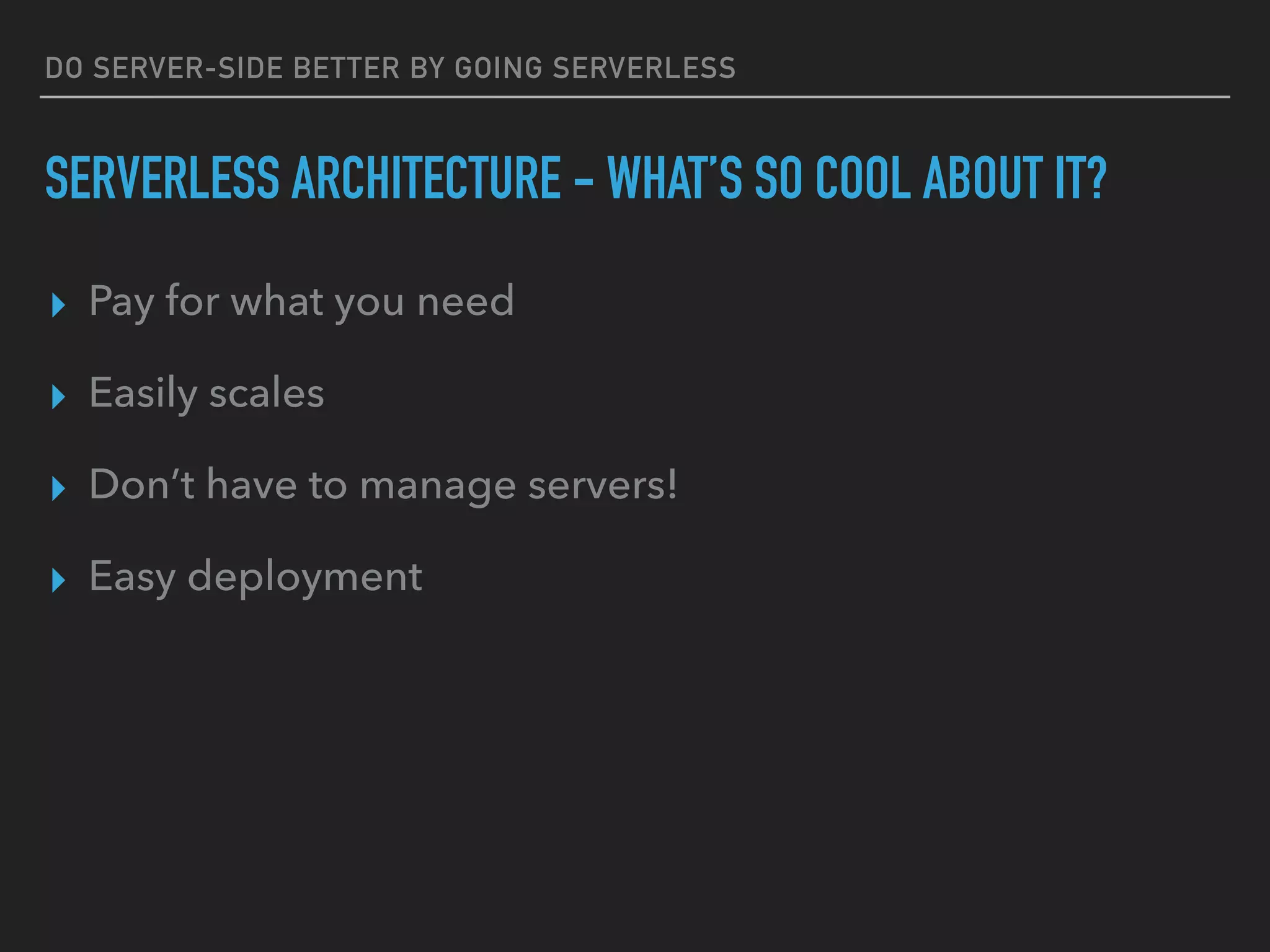Image resolution: width=1270 pixels, height=952 pixels.
Task: Click the empty dark area below the bullets
Action: [x=635, y=775]
